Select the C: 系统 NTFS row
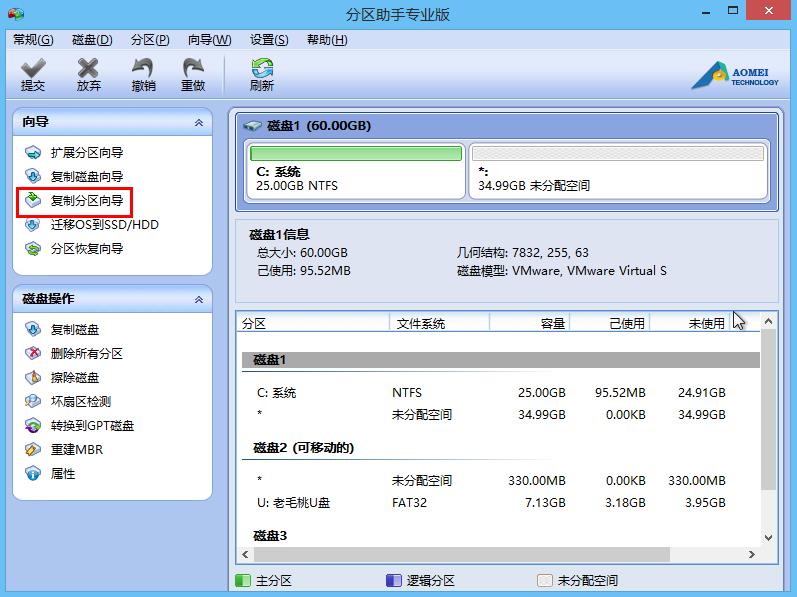 pos(501,392)
